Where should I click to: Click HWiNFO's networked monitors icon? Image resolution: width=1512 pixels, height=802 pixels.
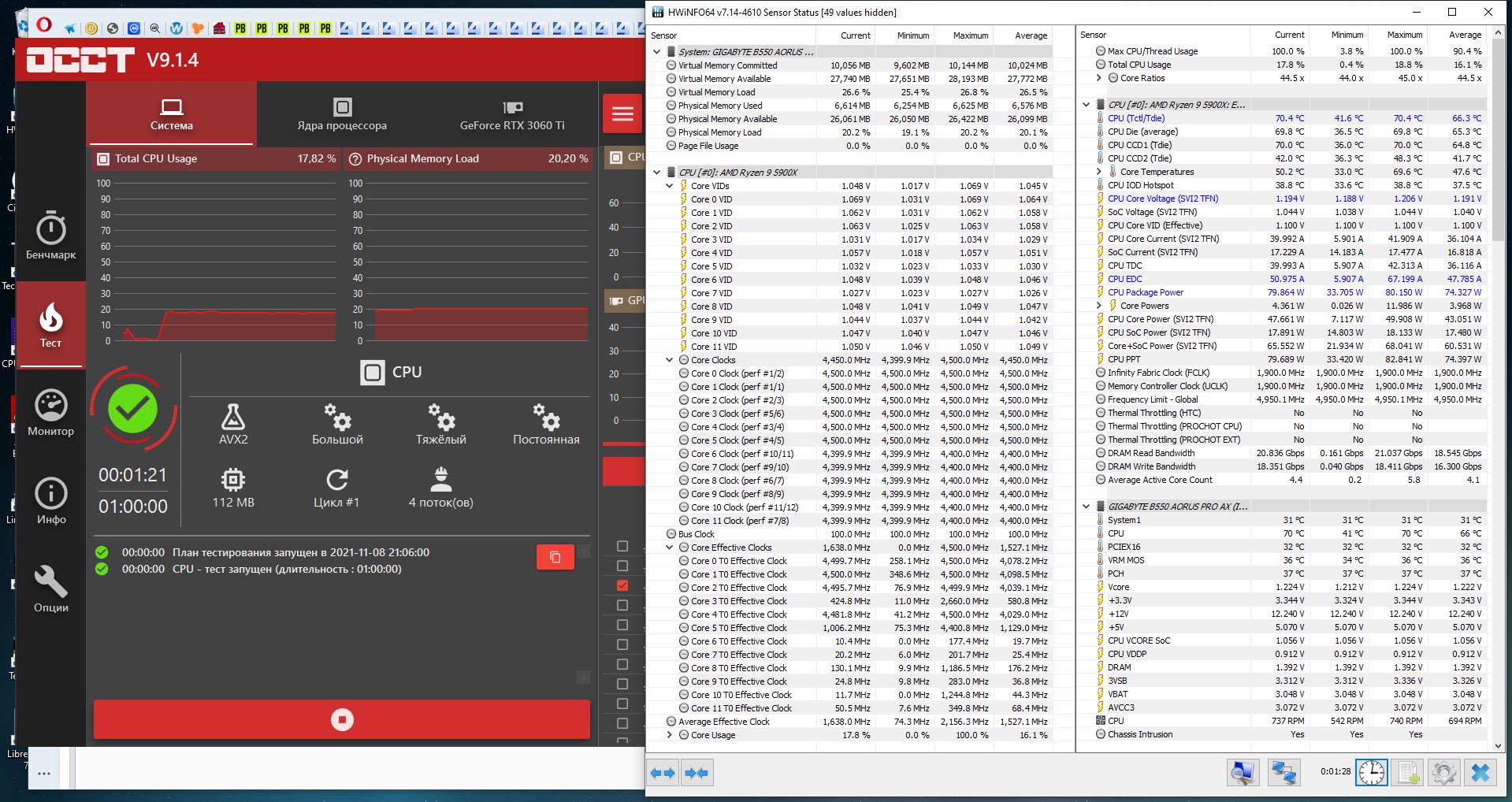point(1284,772)
